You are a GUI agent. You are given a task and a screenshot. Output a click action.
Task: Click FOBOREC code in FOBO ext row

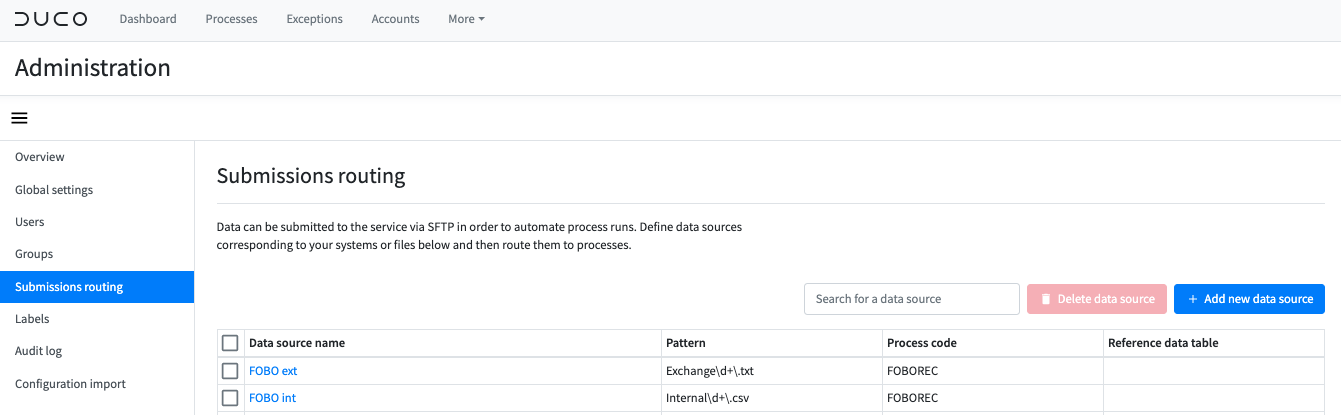912,371
